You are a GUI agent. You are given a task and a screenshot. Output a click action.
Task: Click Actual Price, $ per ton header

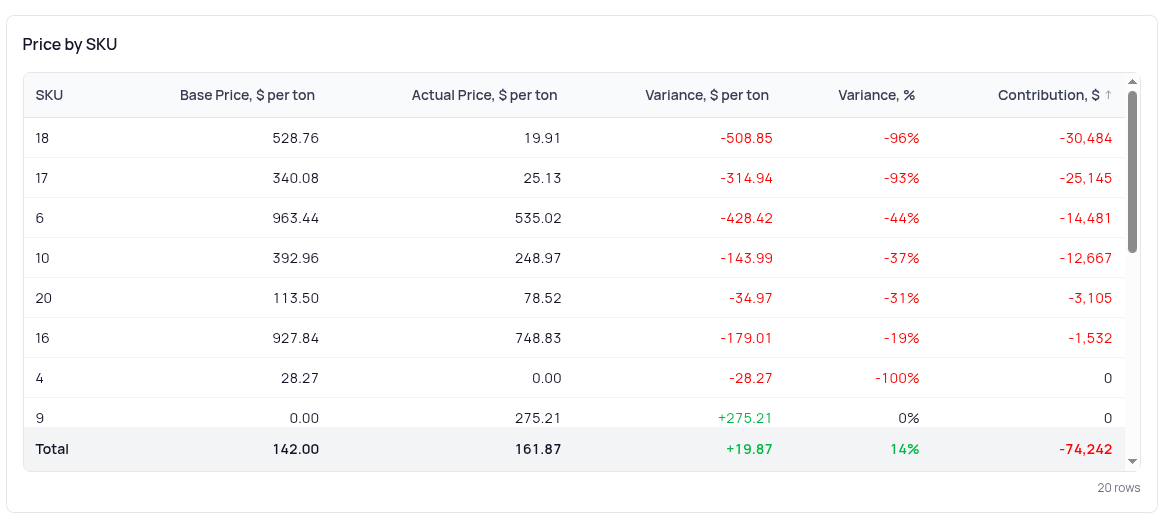click(x=484, y=95)
